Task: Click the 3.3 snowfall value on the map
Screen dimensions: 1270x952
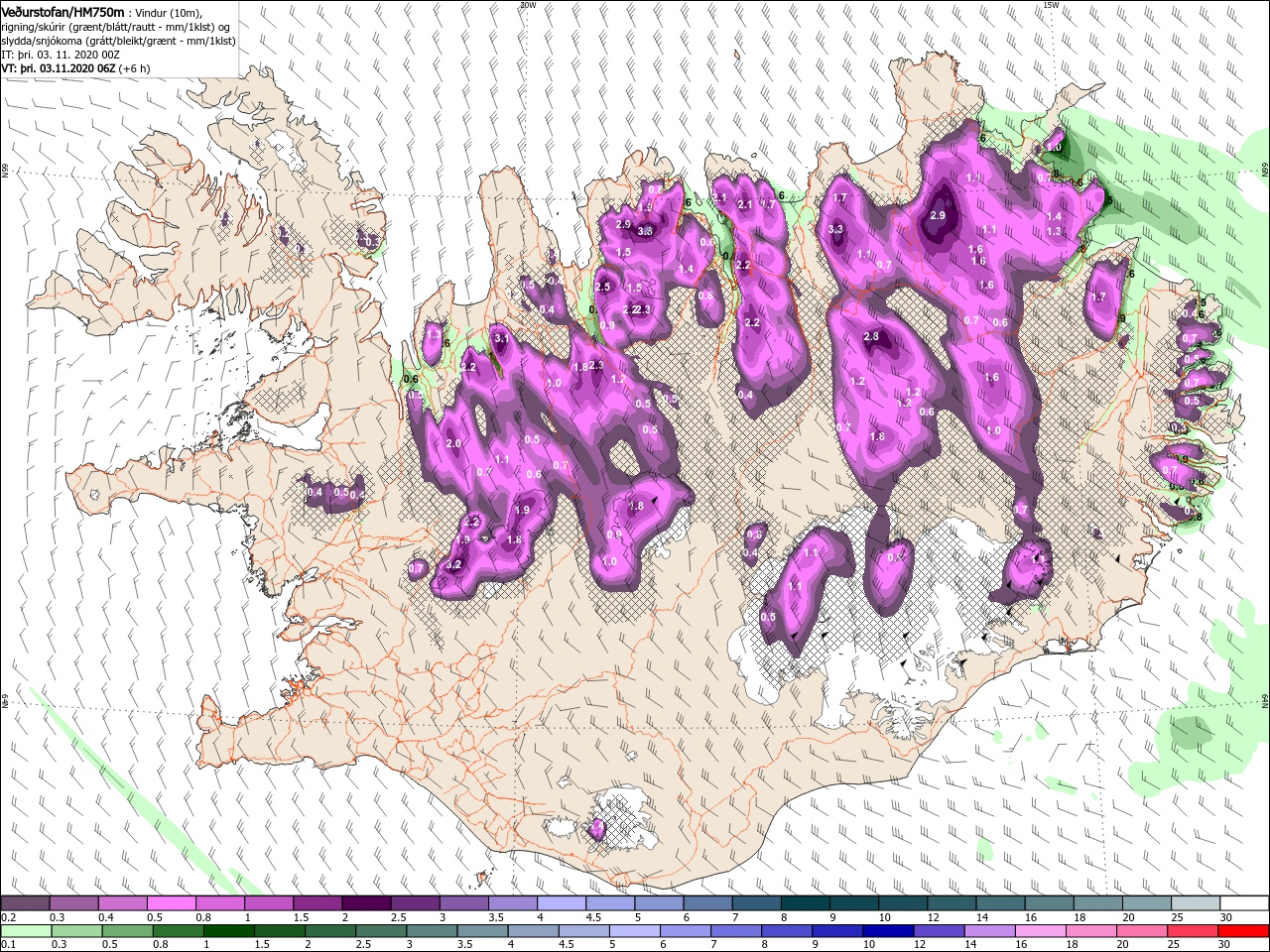Action: click(835, 229)
